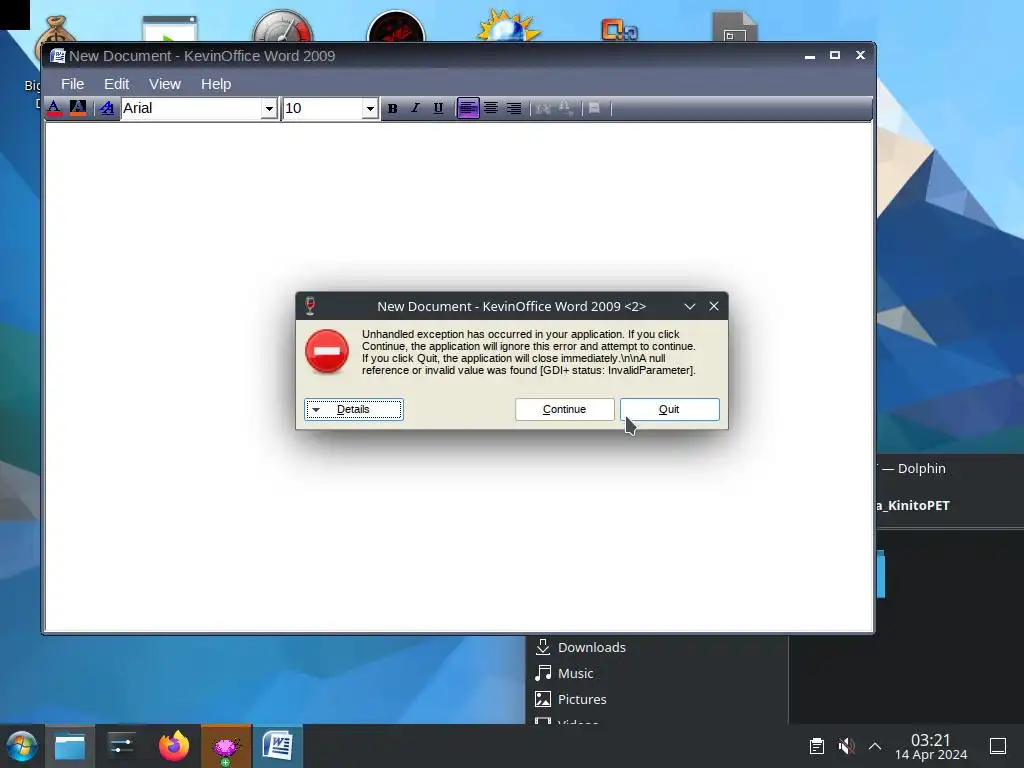Click the speedometer gauge desktop icon
Screen dimensions: 1024x768
click(x=283, y=26)
